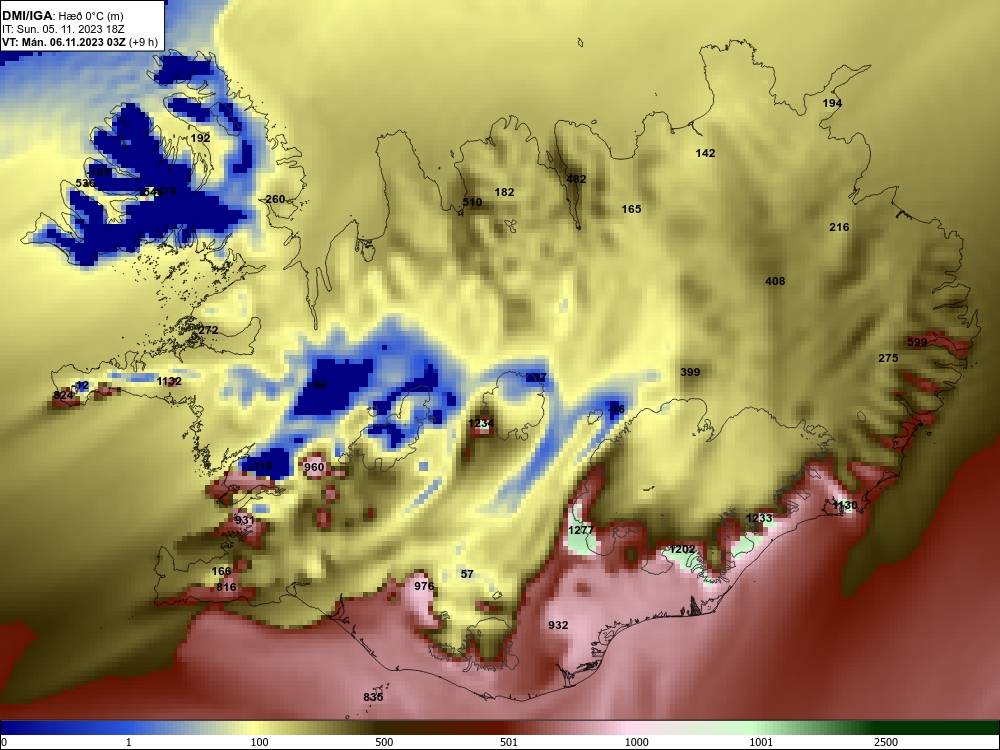This screenshot has width=1000, height=750.
Task: Select the map value 1132 on Snæfellsnes
Action: pyautogui.click(x=169, y=381)
